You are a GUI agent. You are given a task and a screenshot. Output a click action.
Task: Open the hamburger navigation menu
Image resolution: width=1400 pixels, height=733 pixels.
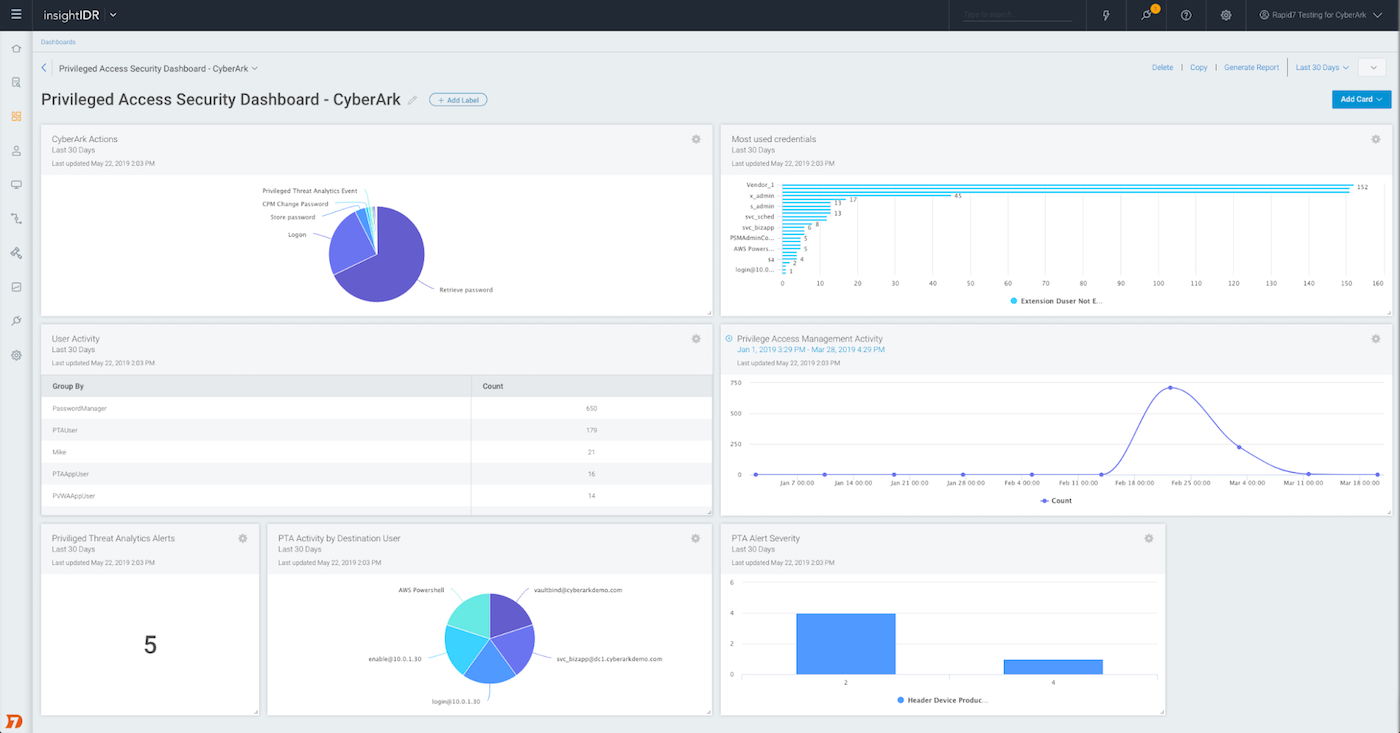[16, 15]
